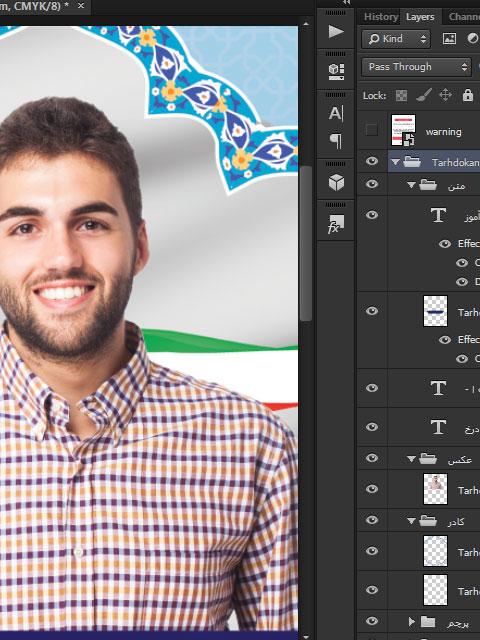This screenshot has width=480, height=640.
Task: Show the warning layer visibility box
Action: coord(371,130)
